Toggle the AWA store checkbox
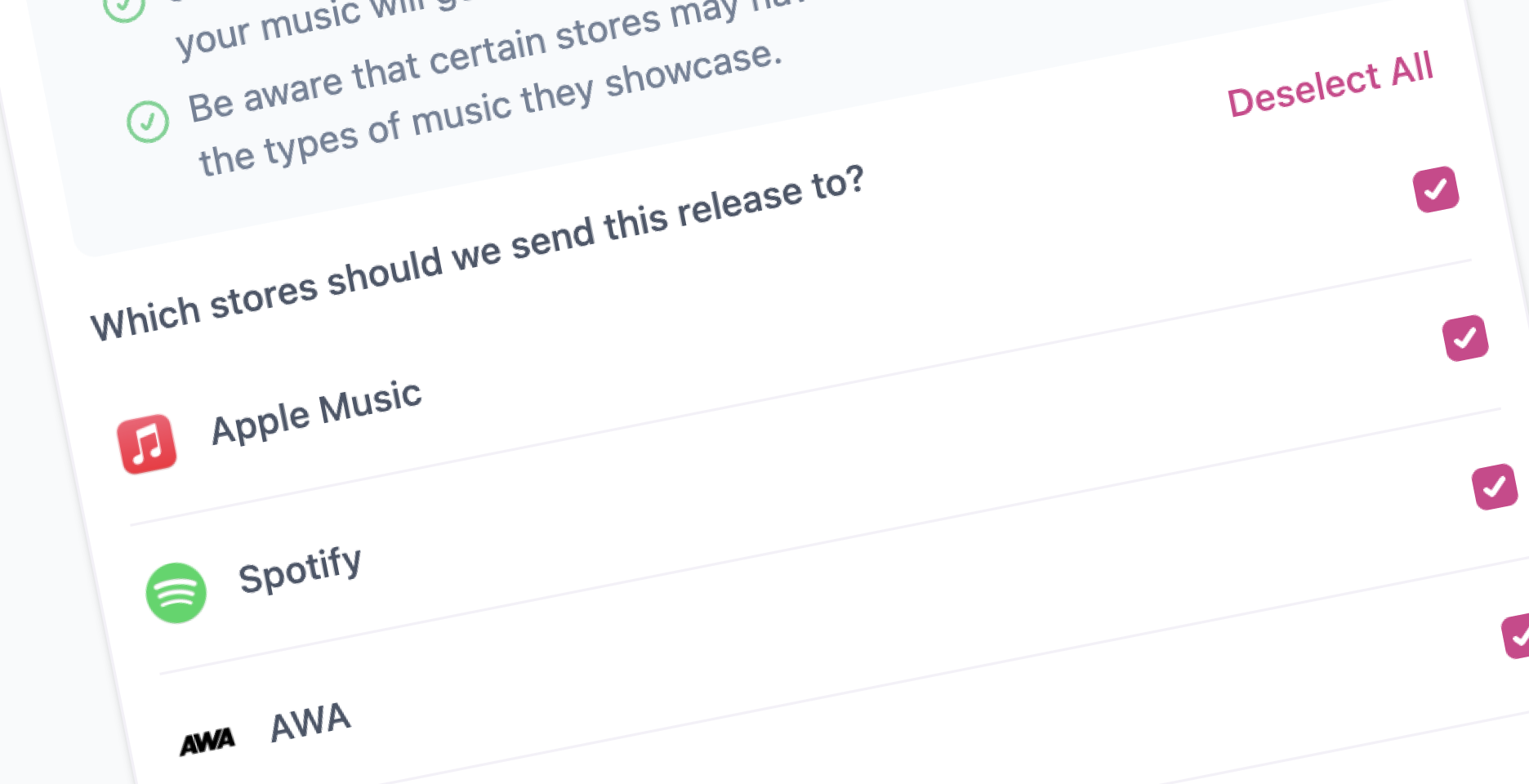 click(1518, 635)
